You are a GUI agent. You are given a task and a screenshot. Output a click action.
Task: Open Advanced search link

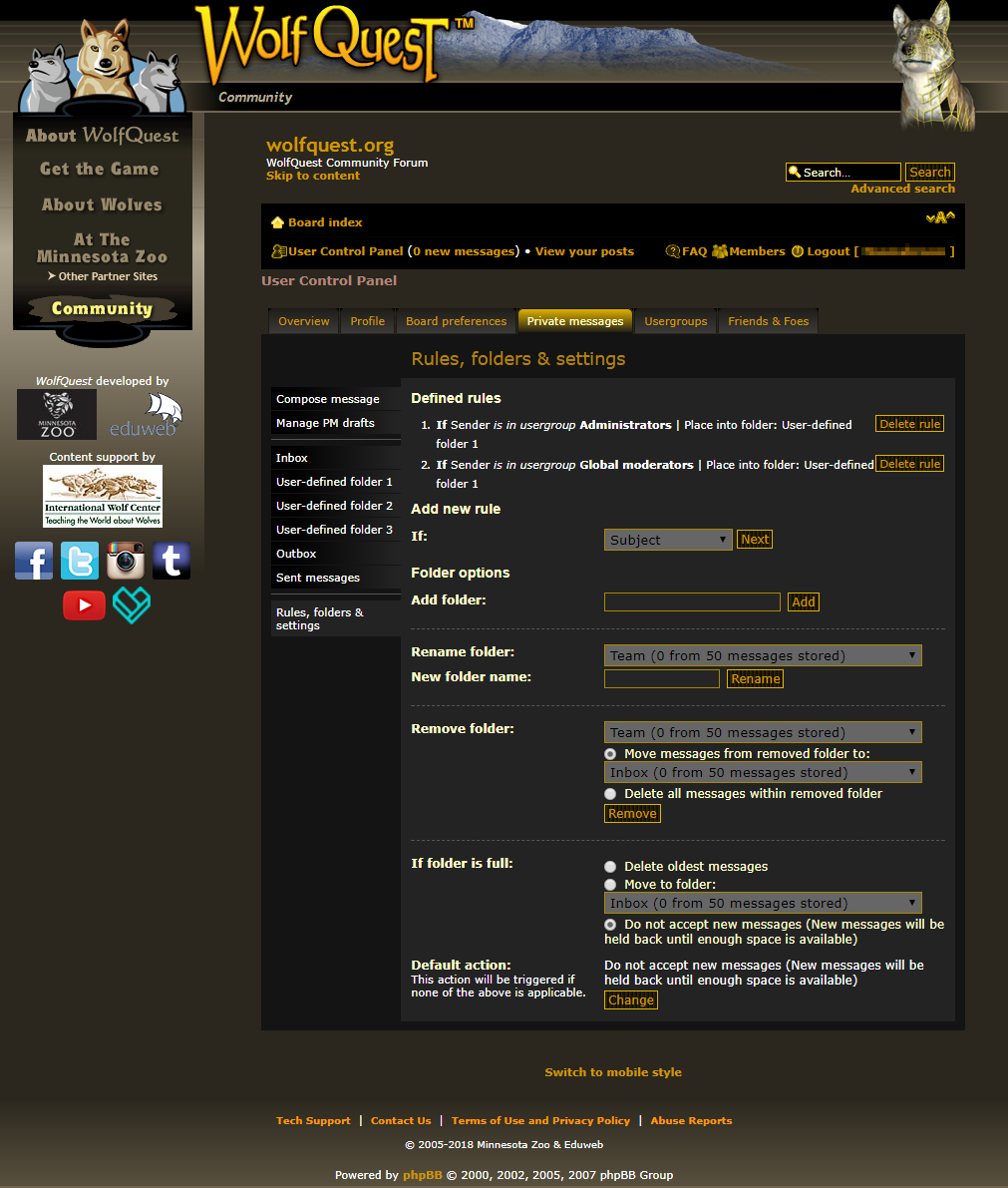point(902,189)
